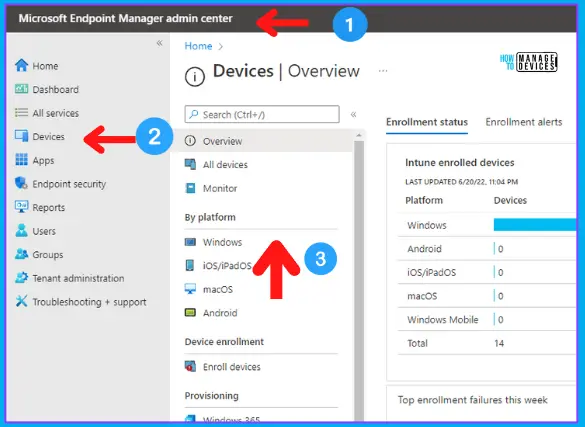Screen dimensions: 585x427
Task: Click the Tenant administration gear icon
Action: coord(21,277)
